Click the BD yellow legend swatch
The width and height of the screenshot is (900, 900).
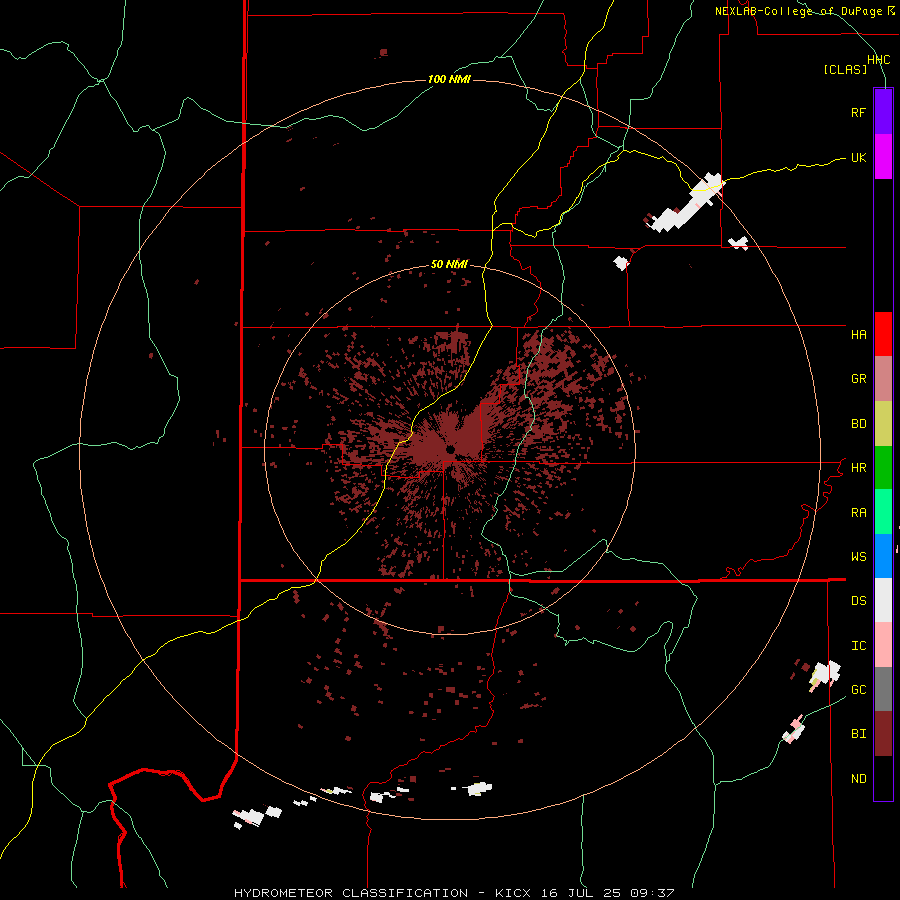pyautogui.click(x=883, y=424)
